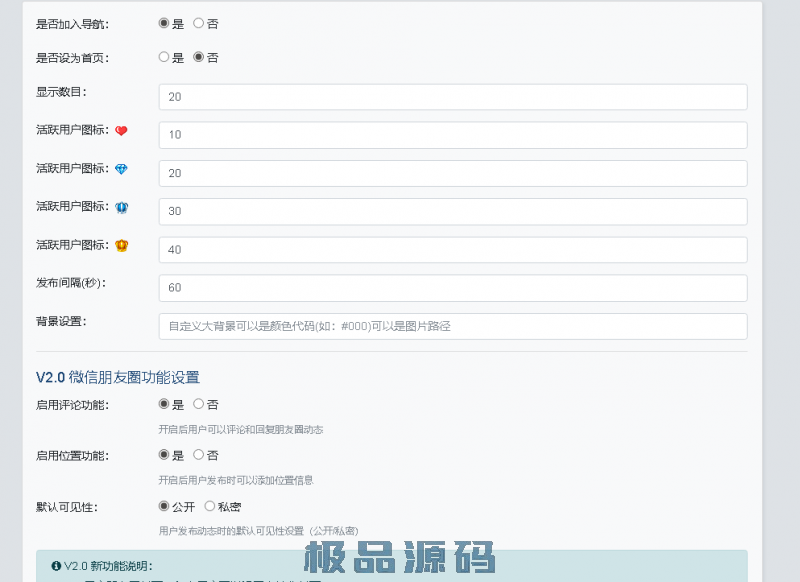
Task: Choose 公开 for 默认可见性
Action: pos(164,506)
